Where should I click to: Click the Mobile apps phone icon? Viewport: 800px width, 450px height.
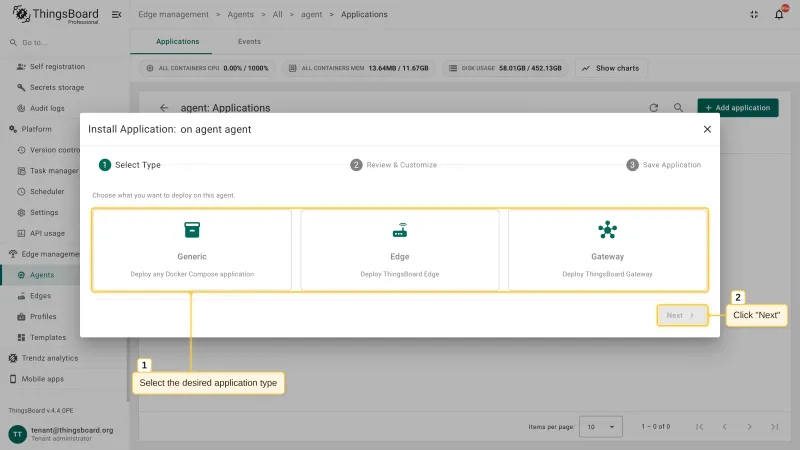13,379
